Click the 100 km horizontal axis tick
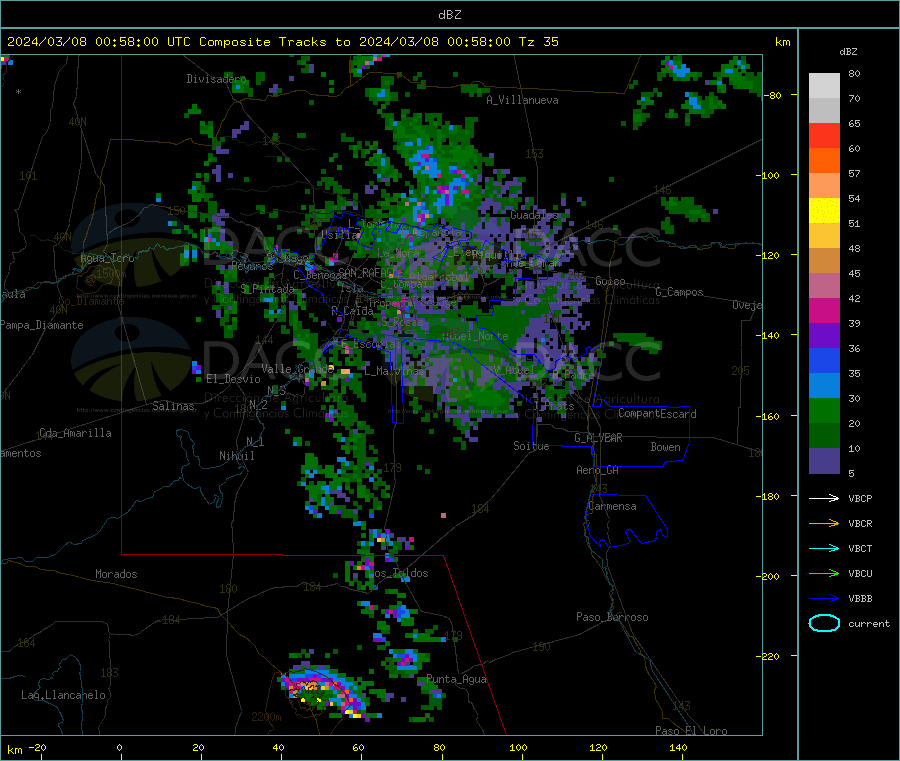Image resolution: width=900 pixels, height=761 pixels. (x=518, y=747)
